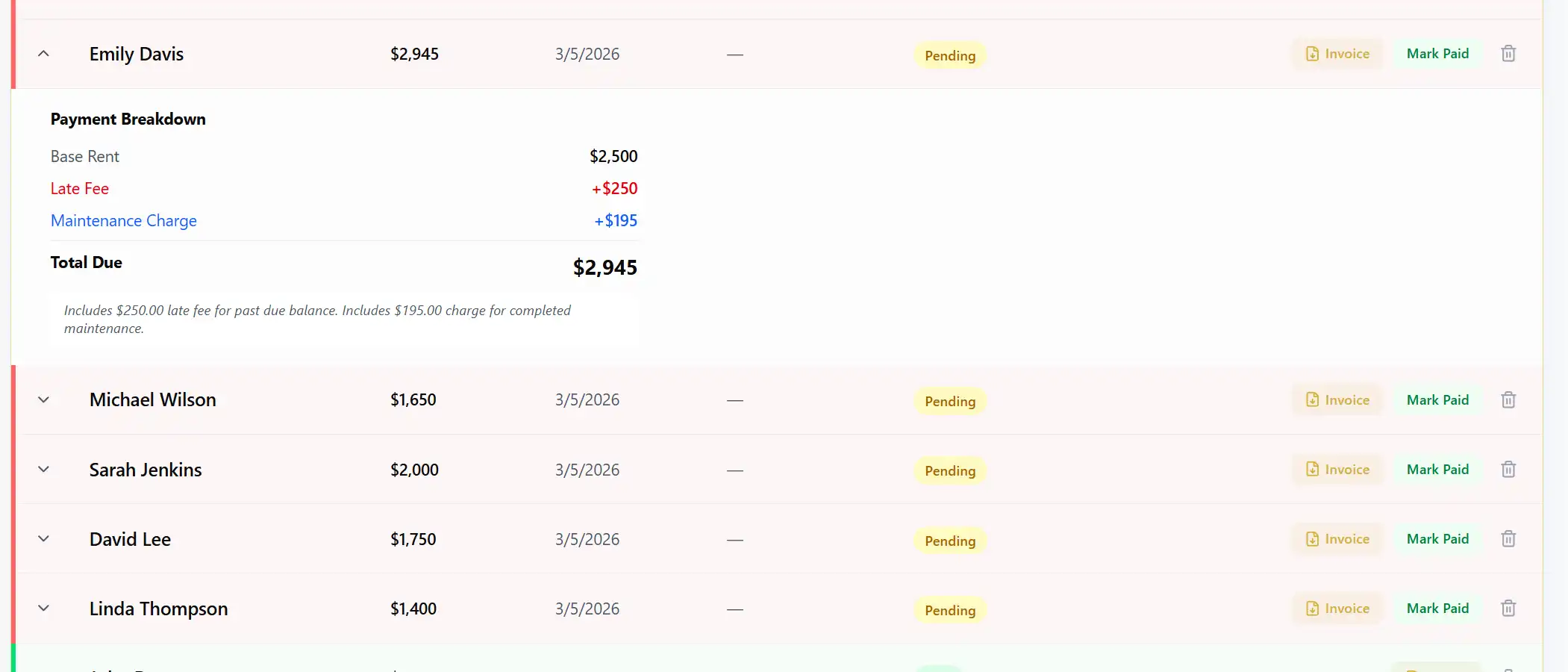The width and height of the screenshot is (1568, 672).
Task: Collapse Emily Davis's payment breakdown
Action: (x=43, y=53)
